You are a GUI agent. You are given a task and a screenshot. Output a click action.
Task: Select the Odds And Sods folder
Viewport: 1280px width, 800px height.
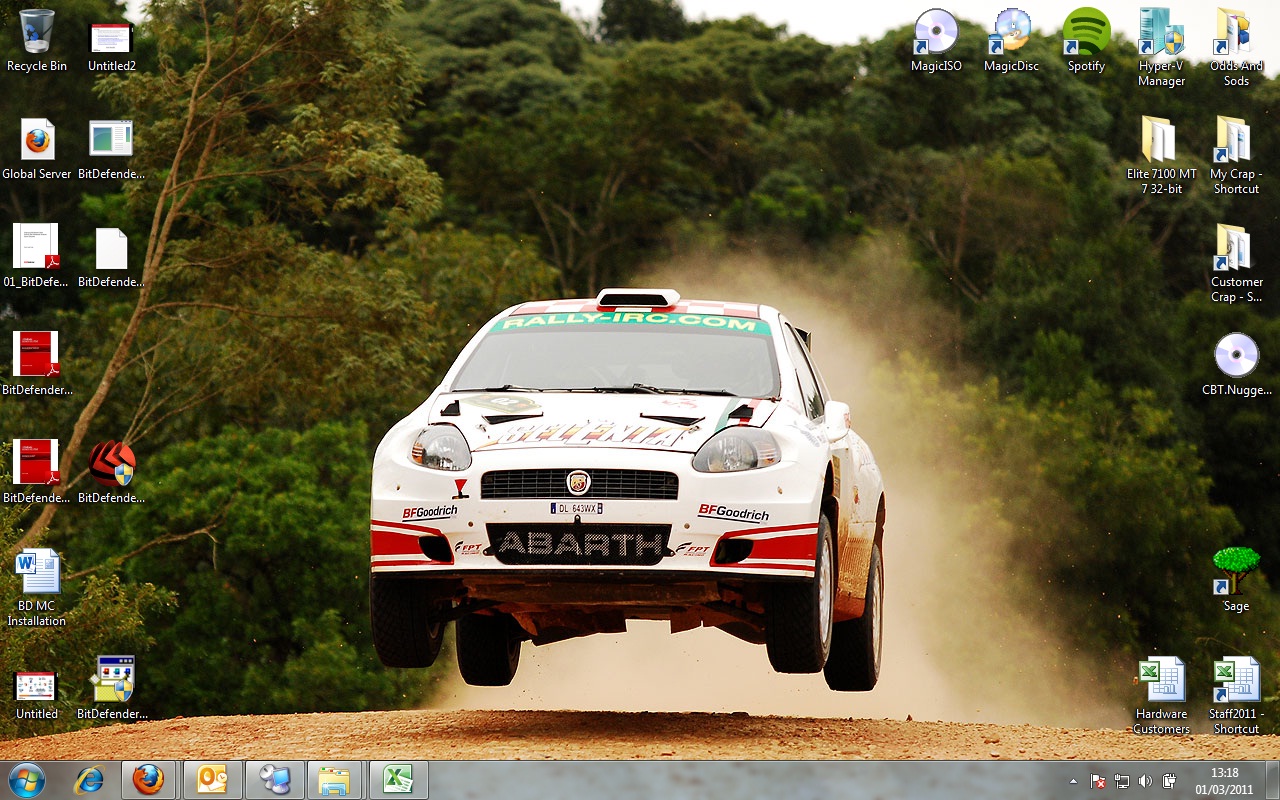click(x=1236, y=48)
